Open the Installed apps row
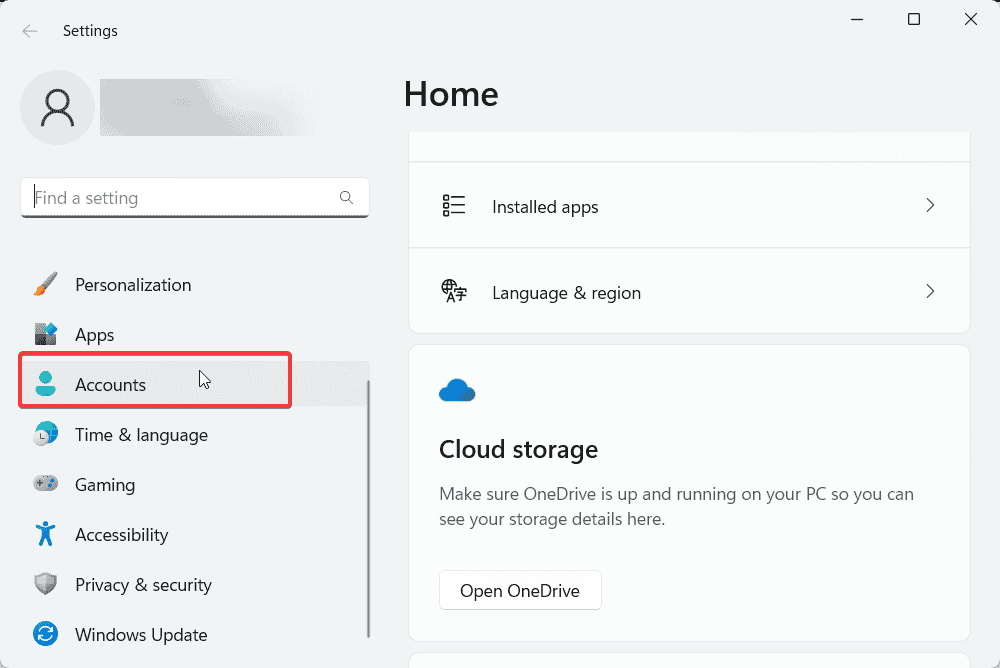1000x668 pixels. 689,205
